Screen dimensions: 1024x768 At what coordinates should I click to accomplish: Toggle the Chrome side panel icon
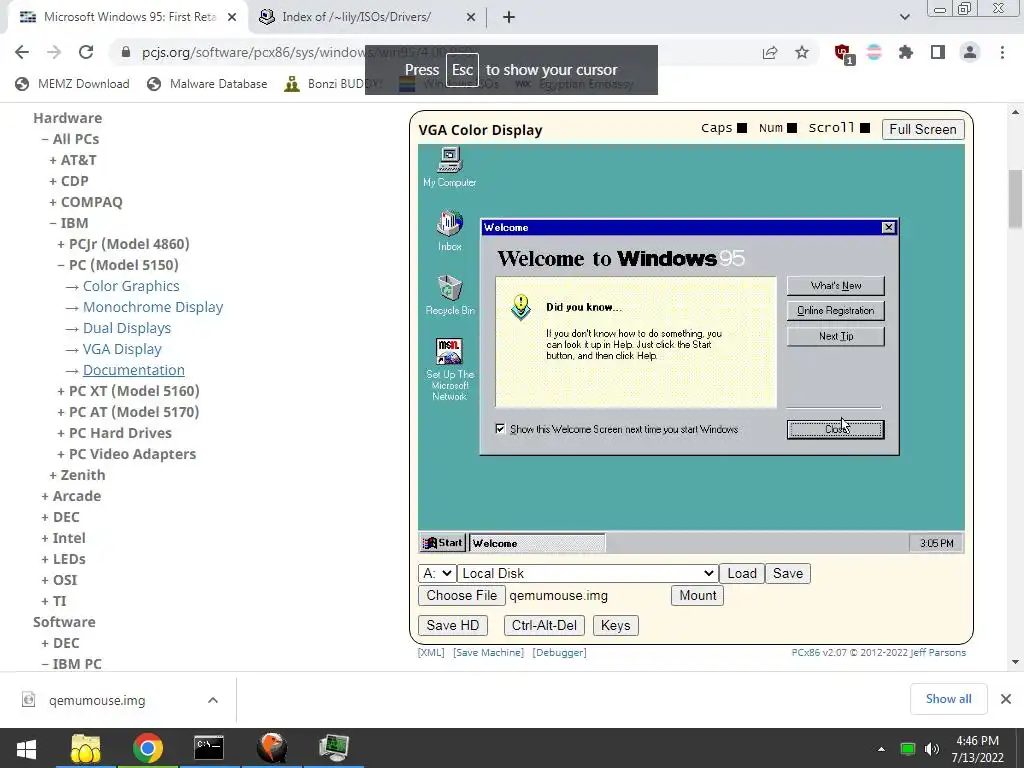point(938,52)
